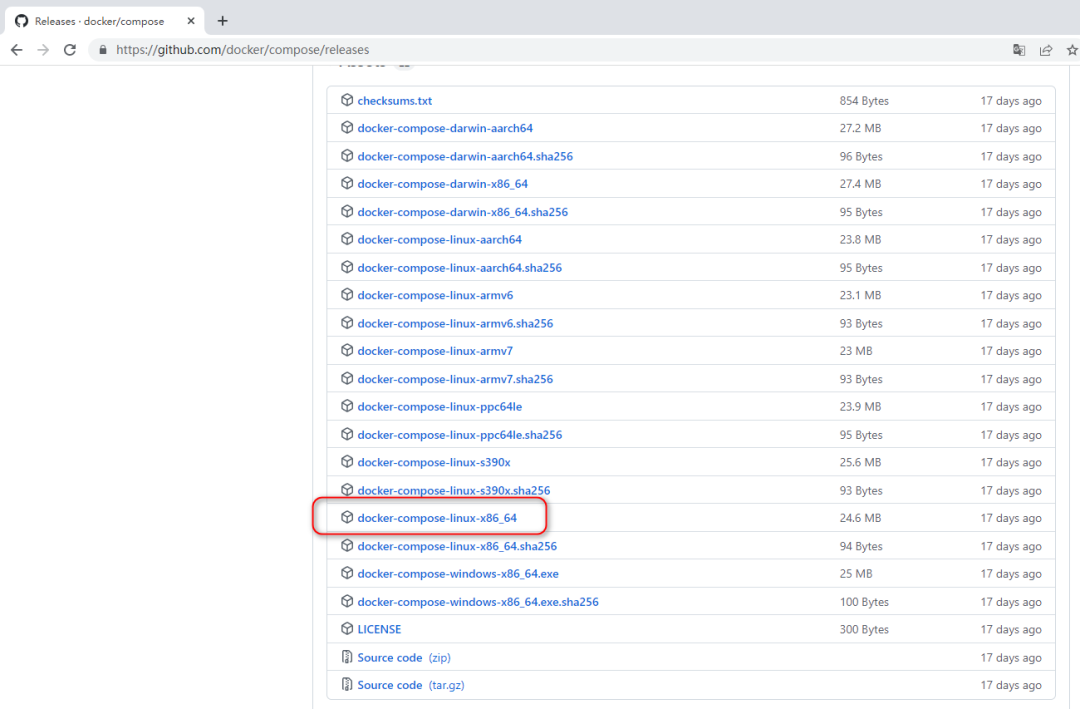Bookmark the page with the star toggle

point(1070,49)
